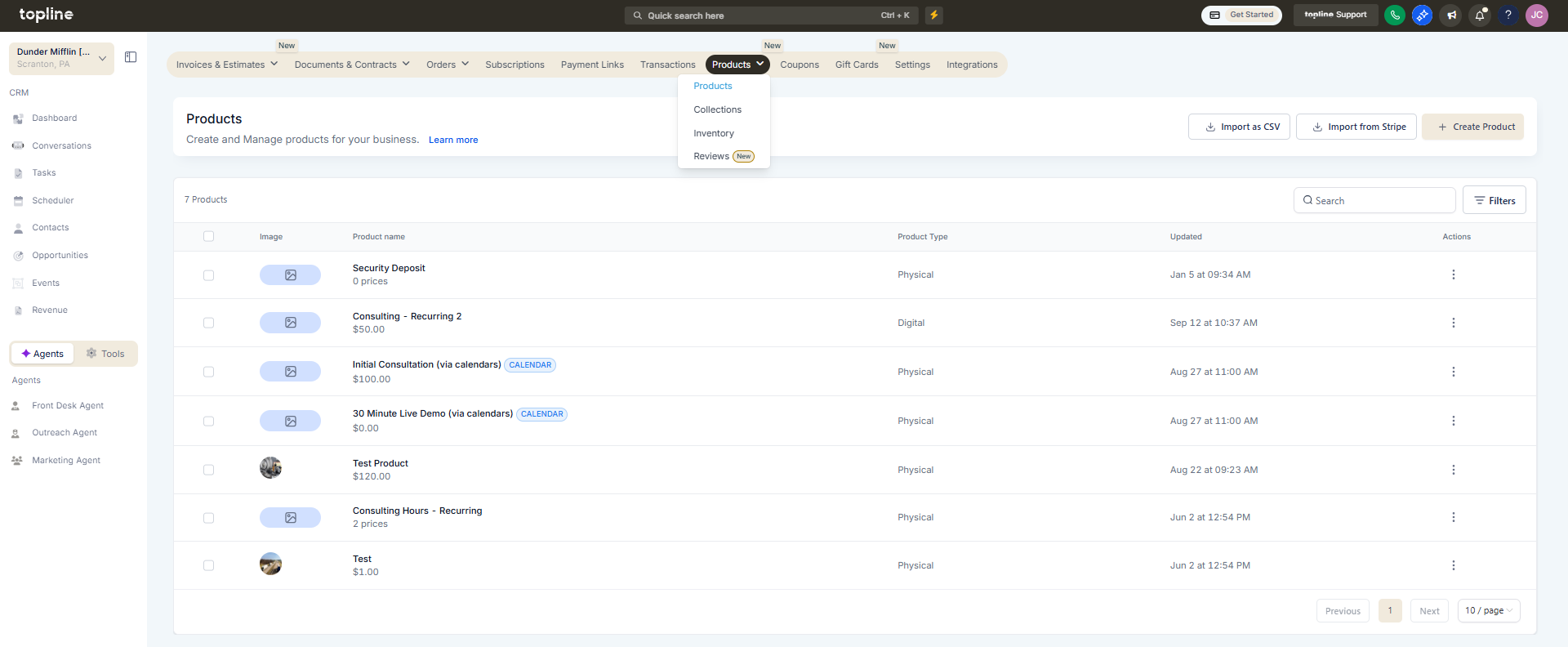Click the Import as CSV button
Viewport: 1568px width, 647px height.
pyautogui.click(x=1239, y=127)
